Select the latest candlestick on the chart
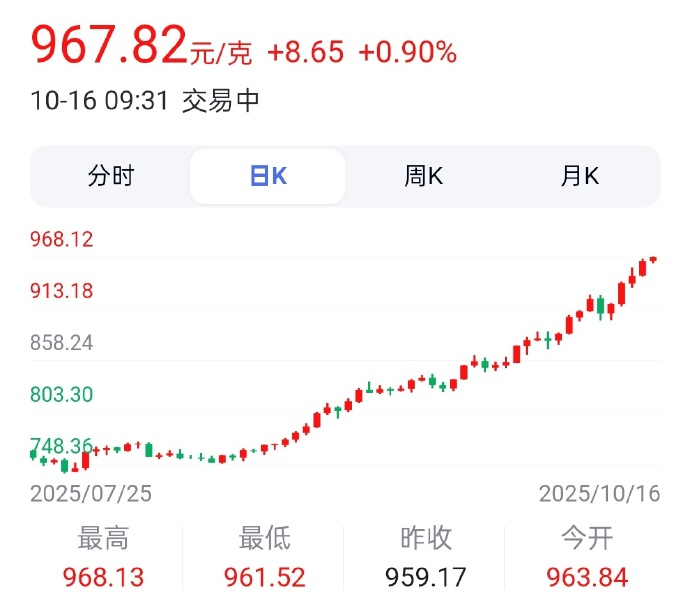Viewport: 690px width, 606px height. pos(653,260)
